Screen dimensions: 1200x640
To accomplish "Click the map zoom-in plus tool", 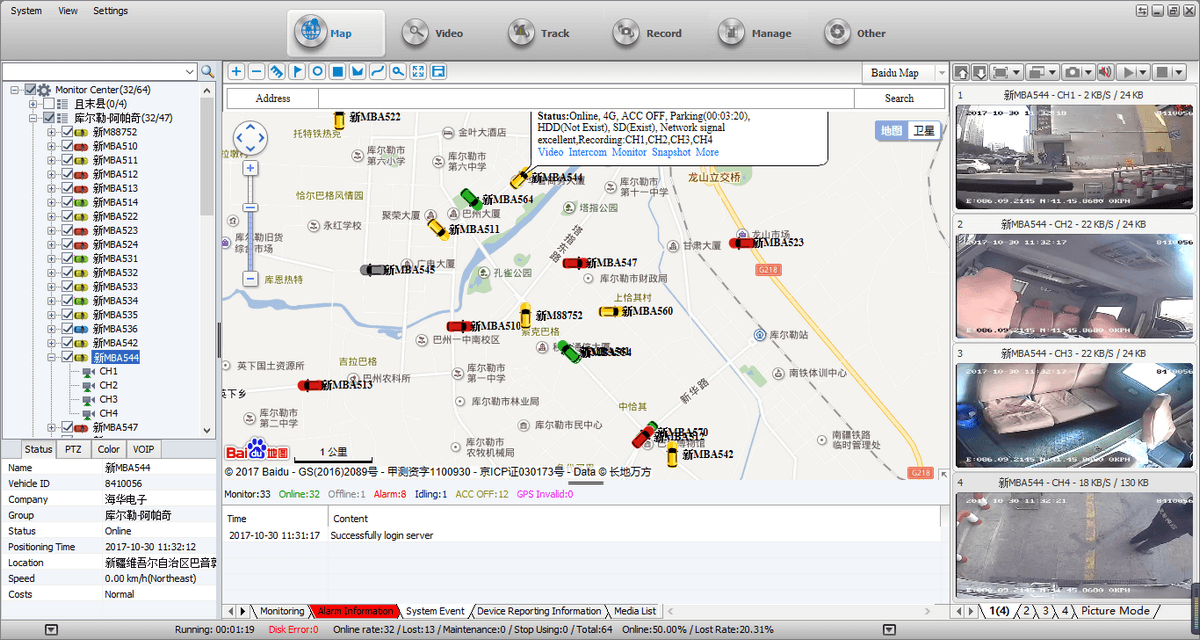I will (236, 72).
